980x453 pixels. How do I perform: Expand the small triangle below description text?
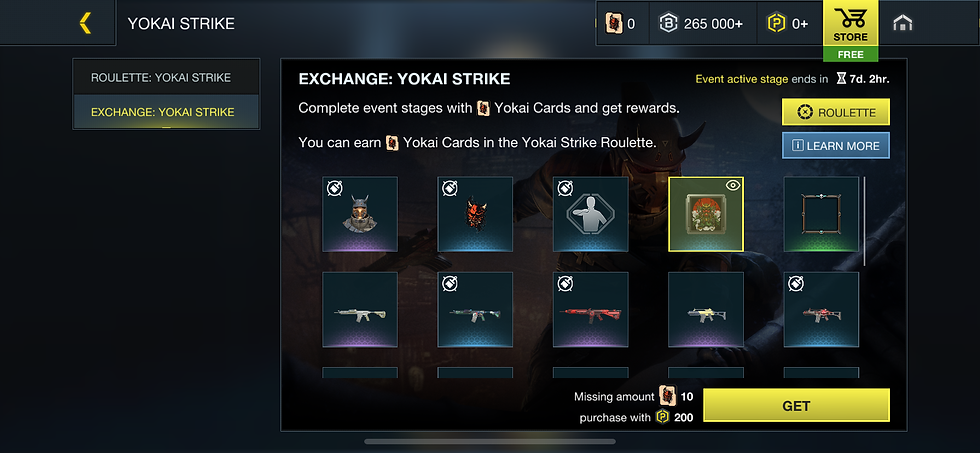665,144
